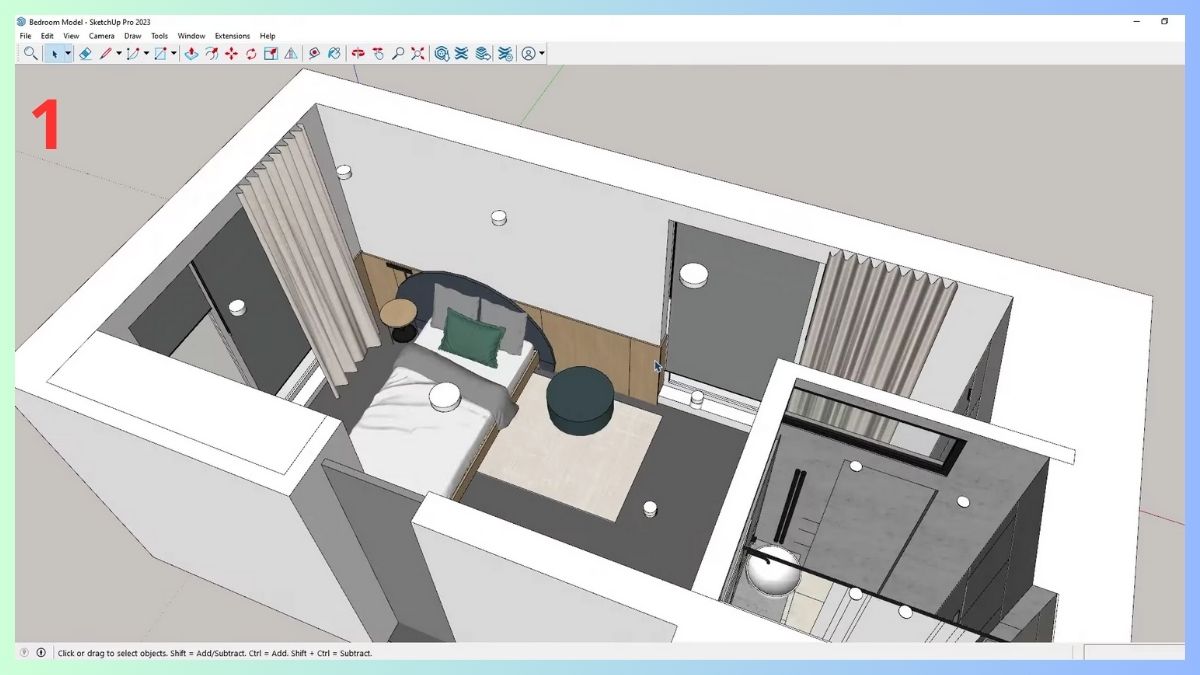Open the 3D Warehouse icon

(441, 53)
